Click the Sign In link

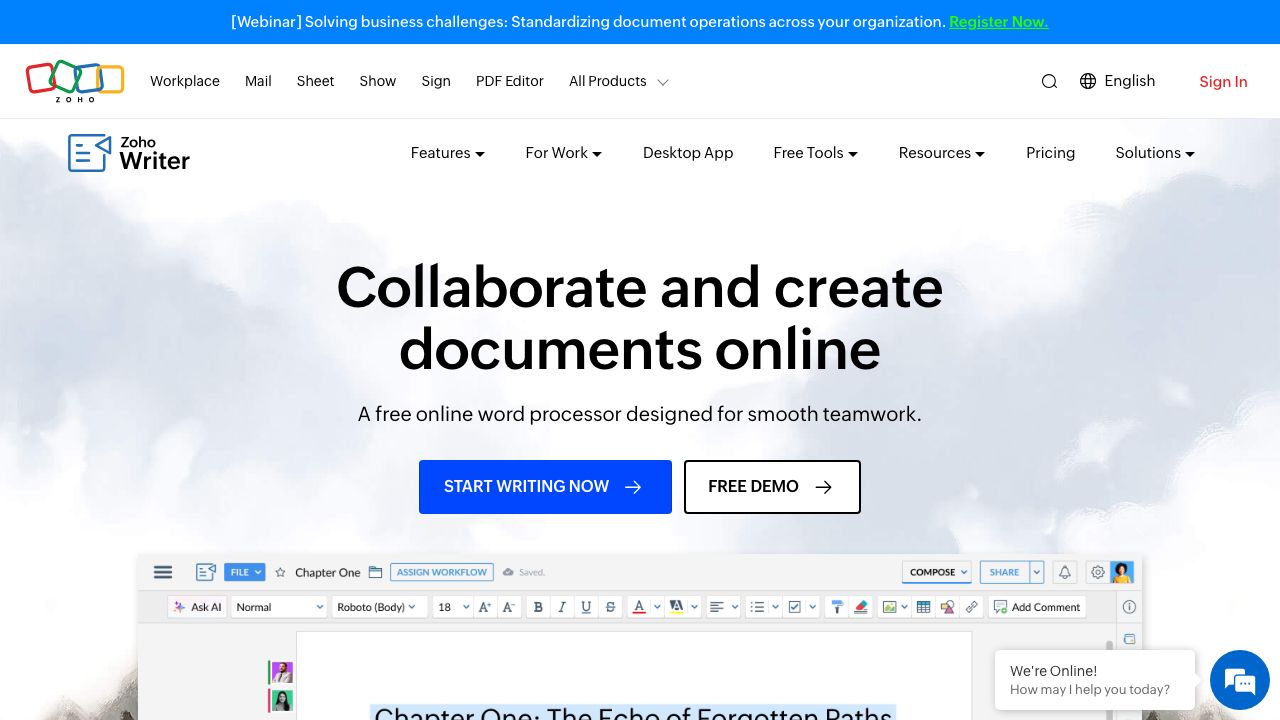[1223, 82]
